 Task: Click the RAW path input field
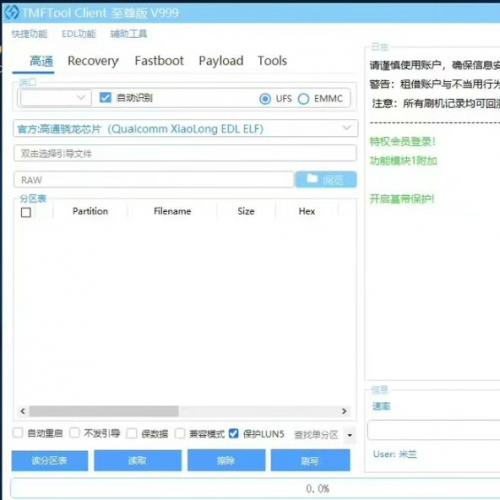[x=154, y=180]
